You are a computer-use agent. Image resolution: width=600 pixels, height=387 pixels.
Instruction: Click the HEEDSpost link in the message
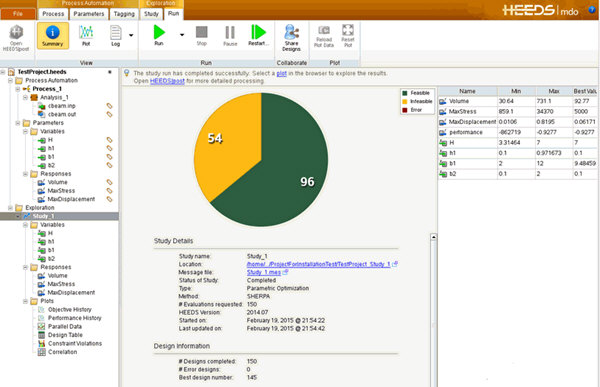click(167, 81)
